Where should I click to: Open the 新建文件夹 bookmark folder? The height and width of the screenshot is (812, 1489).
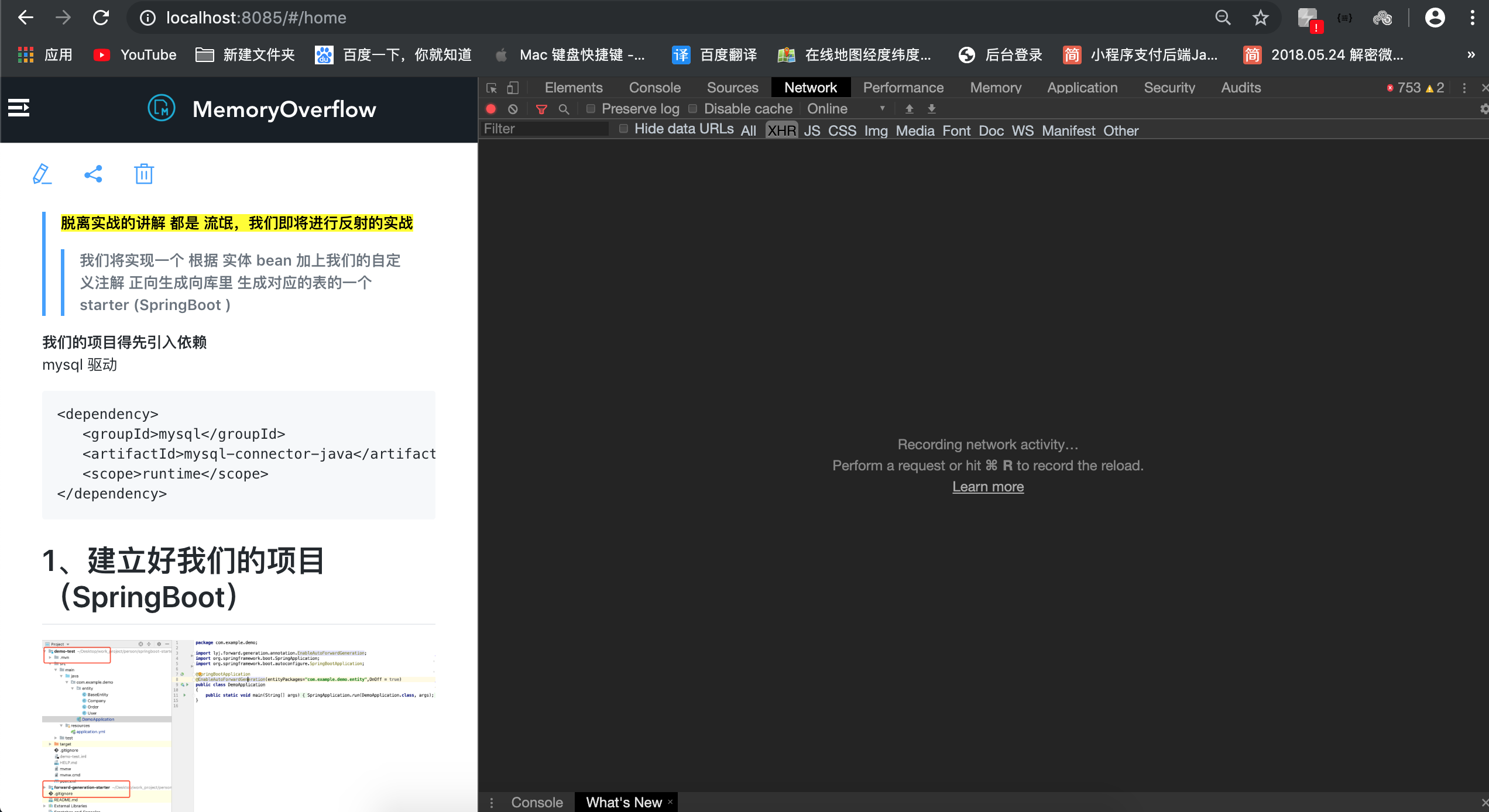click(x=245, y=55)
